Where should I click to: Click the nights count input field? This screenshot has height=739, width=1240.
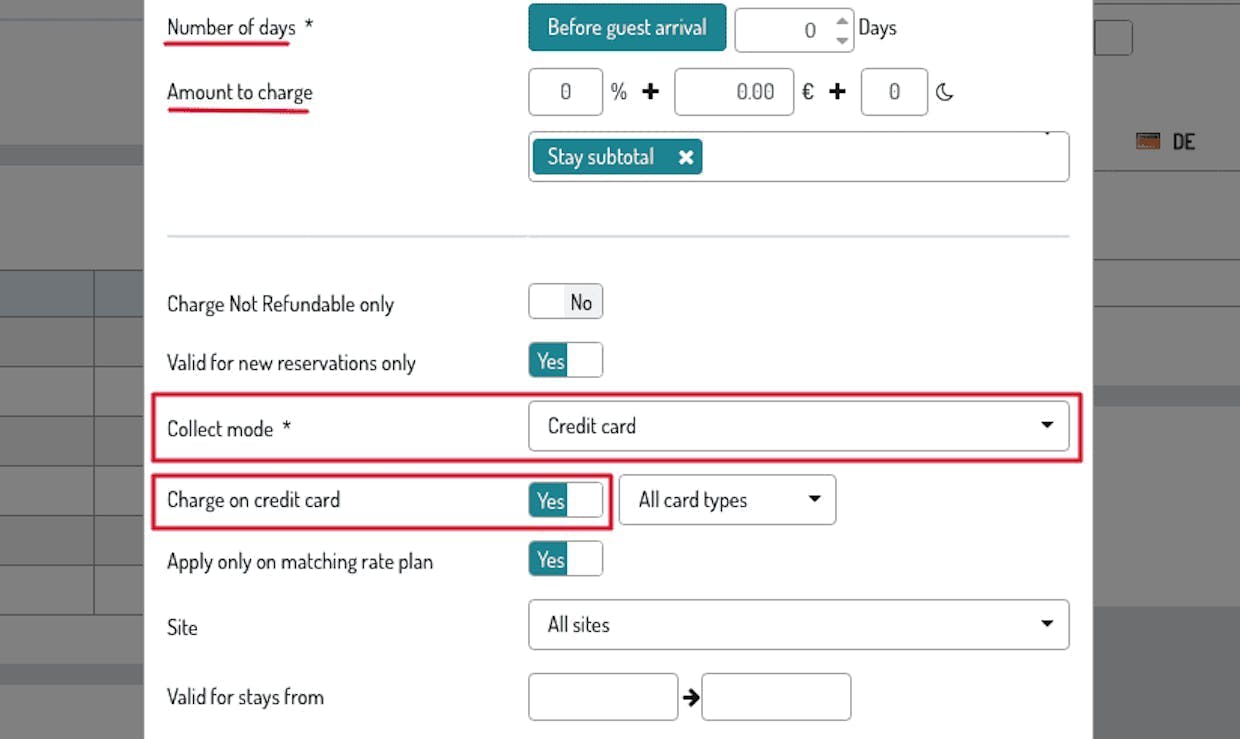[x=893, y=92]
